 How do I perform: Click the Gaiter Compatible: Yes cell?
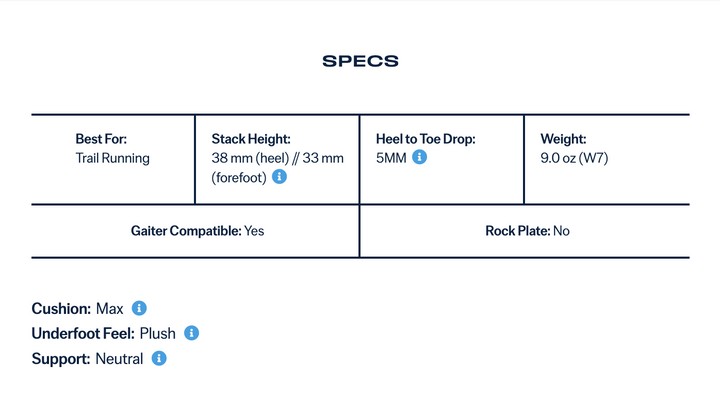(197, 230)
